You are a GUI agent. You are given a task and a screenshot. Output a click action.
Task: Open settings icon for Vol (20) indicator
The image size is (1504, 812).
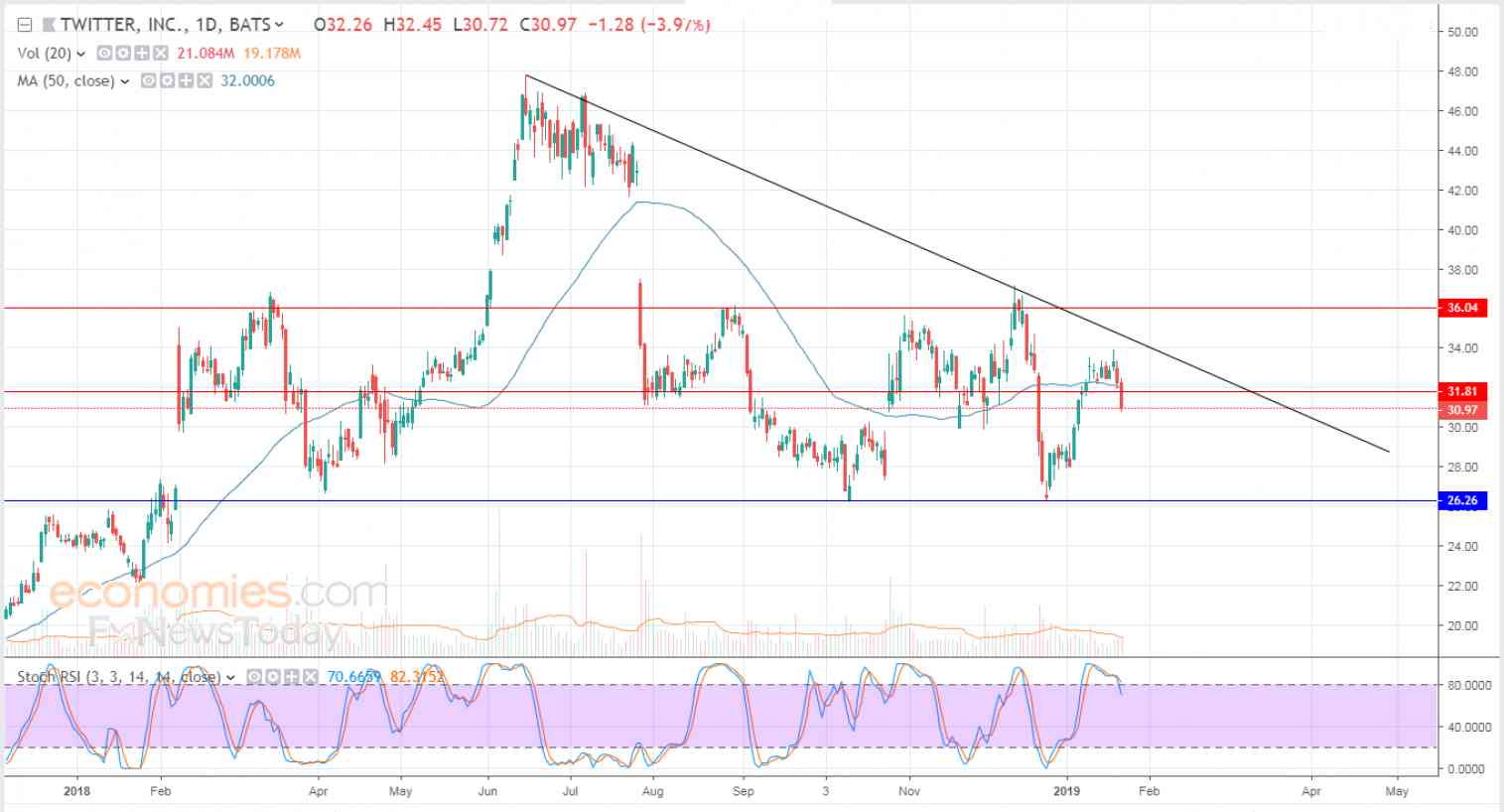pos(122,54)
